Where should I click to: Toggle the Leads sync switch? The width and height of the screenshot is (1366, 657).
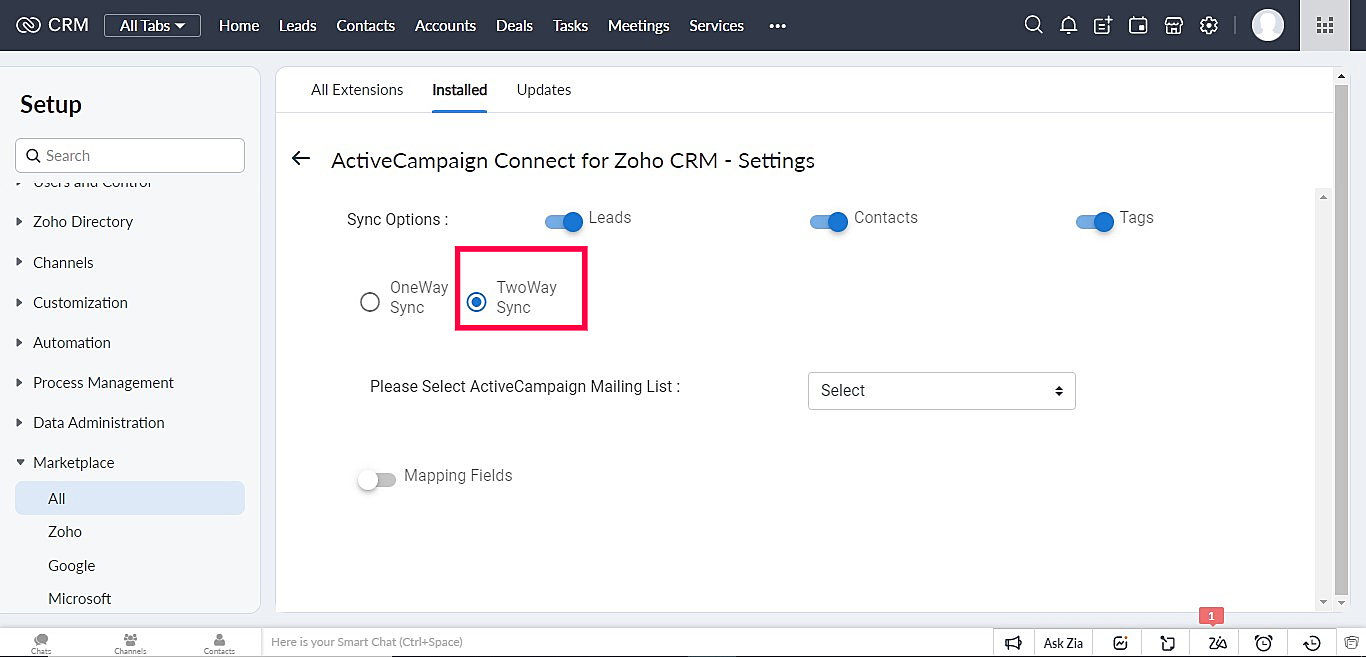[564, 222]
